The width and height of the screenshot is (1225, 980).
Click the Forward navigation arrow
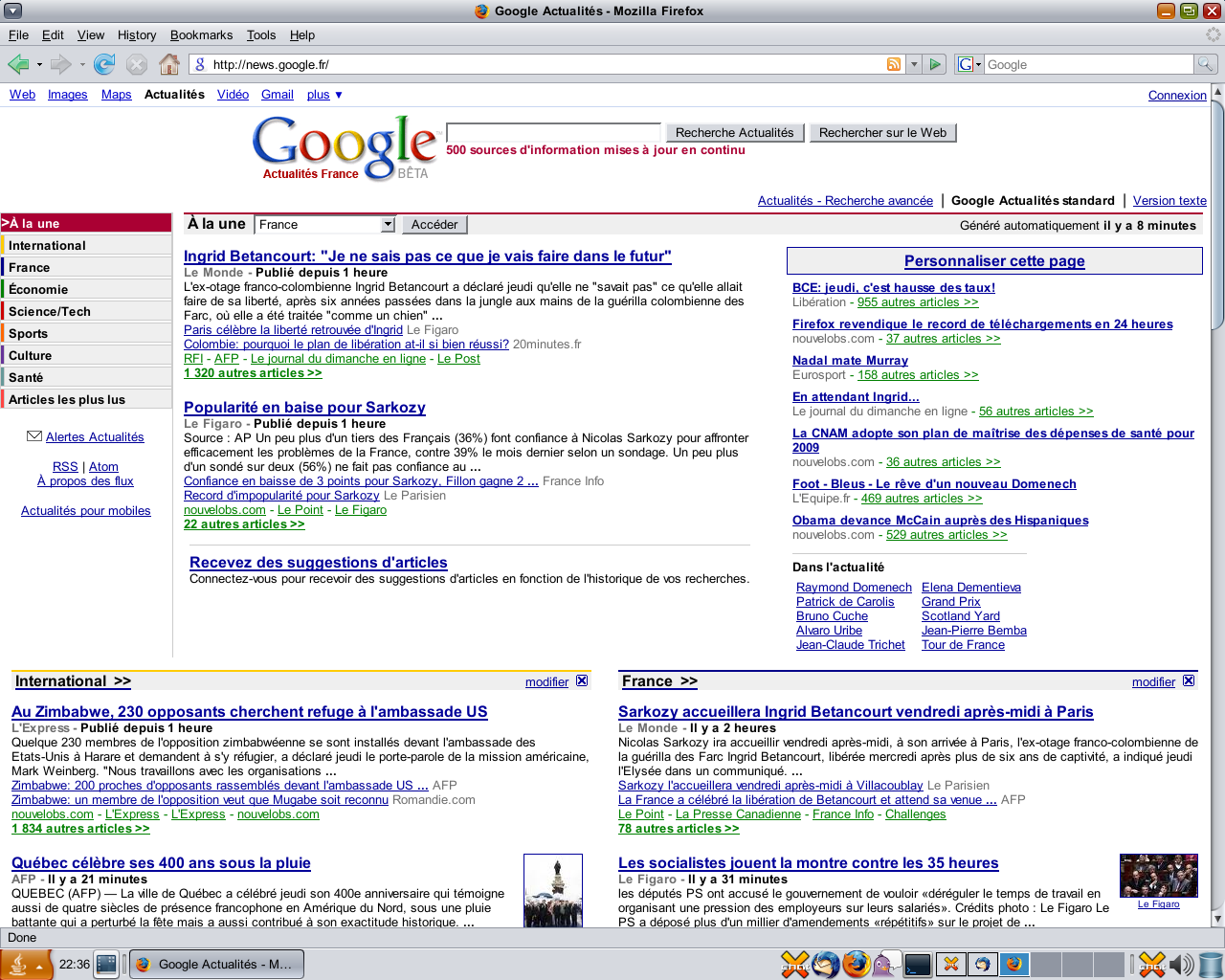click(x=60, y=64)
